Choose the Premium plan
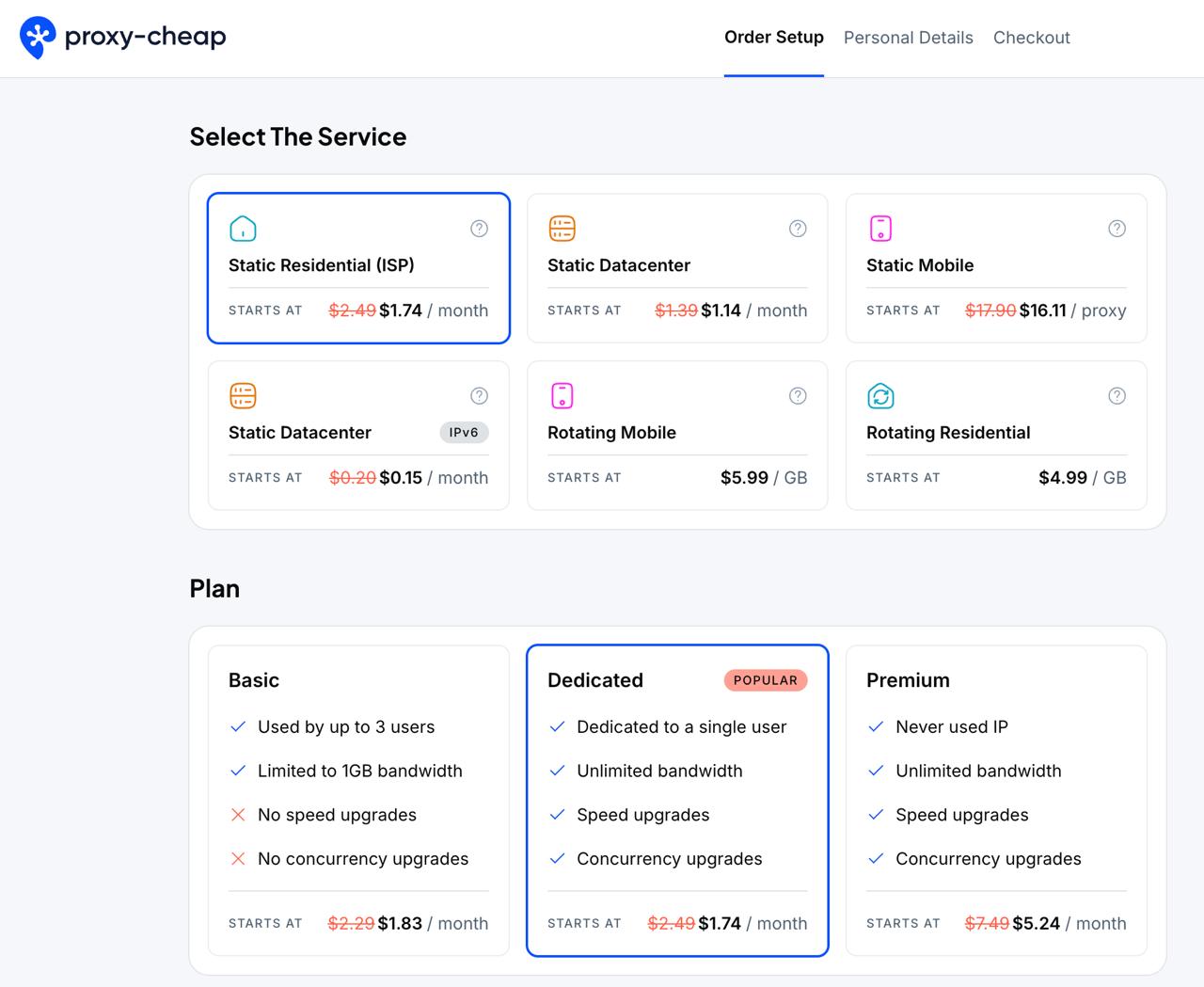This screenshot has width=1204, height=987. pyautogui.click(x=996, y=800)
